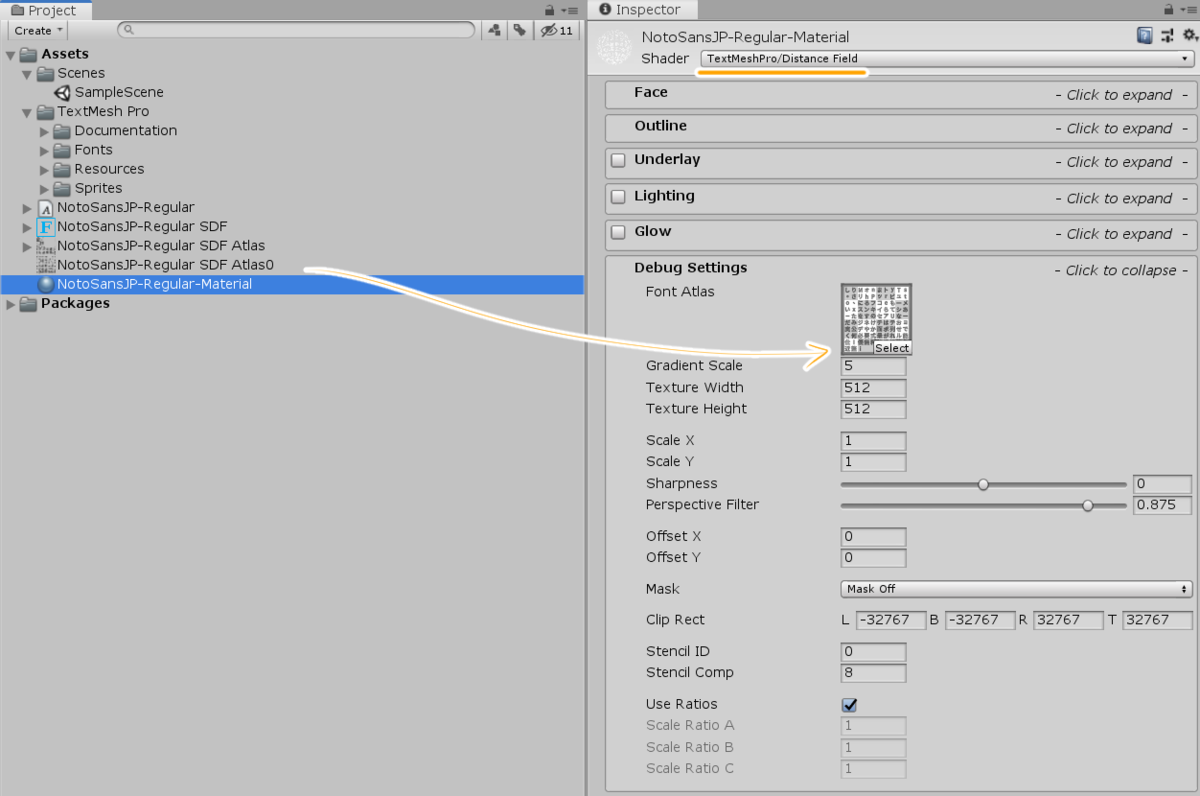This screenshot has width=1200, height=796.
Task: Click the Stencil Comp value field
Action: tap(874, 673)
